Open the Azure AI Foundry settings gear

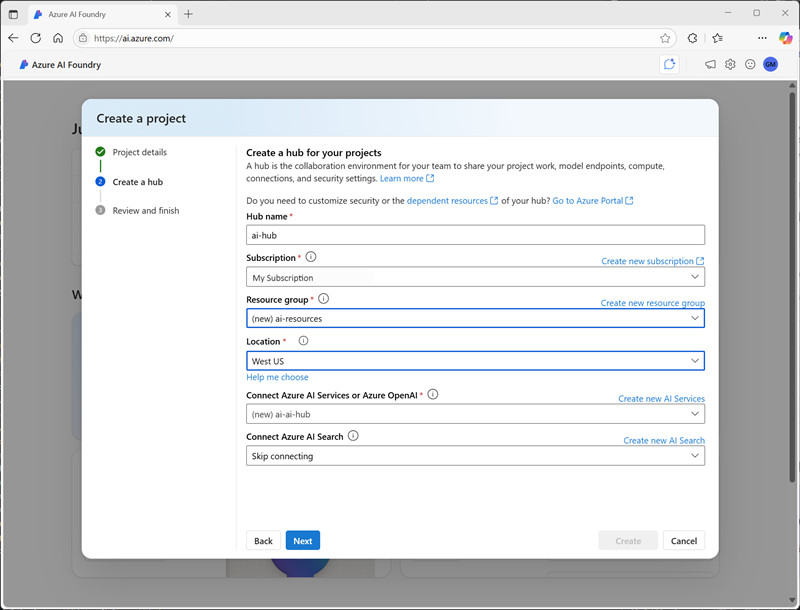730,64
